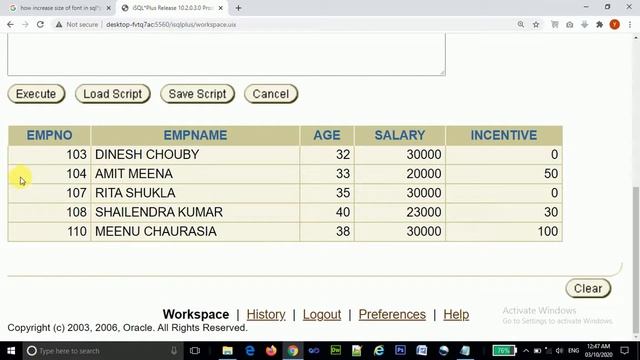Click the address bar URL
Image resolution: width=640 pixels, height=360 pixels.
tap(171, 24)
